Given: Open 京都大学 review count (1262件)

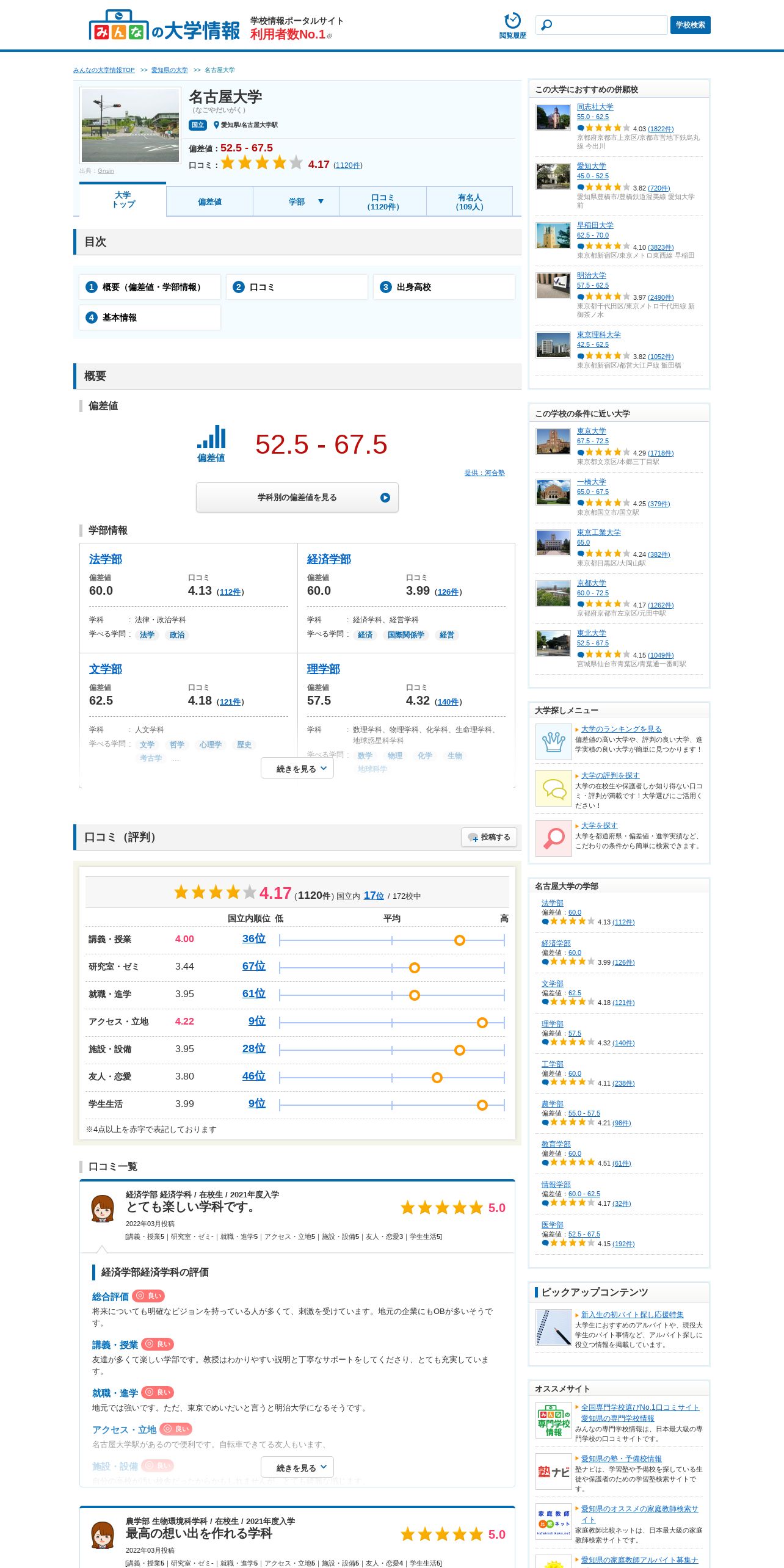Looking at the screenshot, I should coord(661,605).
